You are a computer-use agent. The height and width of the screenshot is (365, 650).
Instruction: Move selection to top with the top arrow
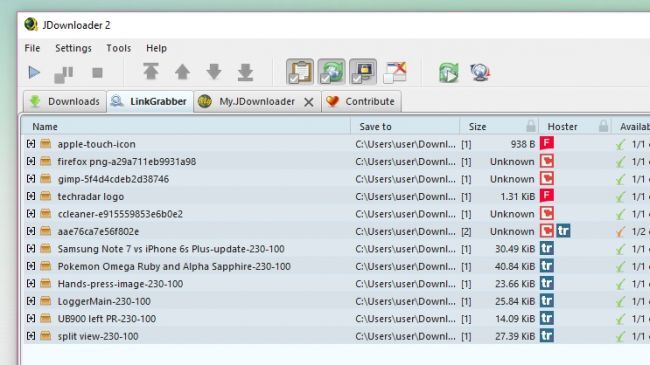point(151,72)
